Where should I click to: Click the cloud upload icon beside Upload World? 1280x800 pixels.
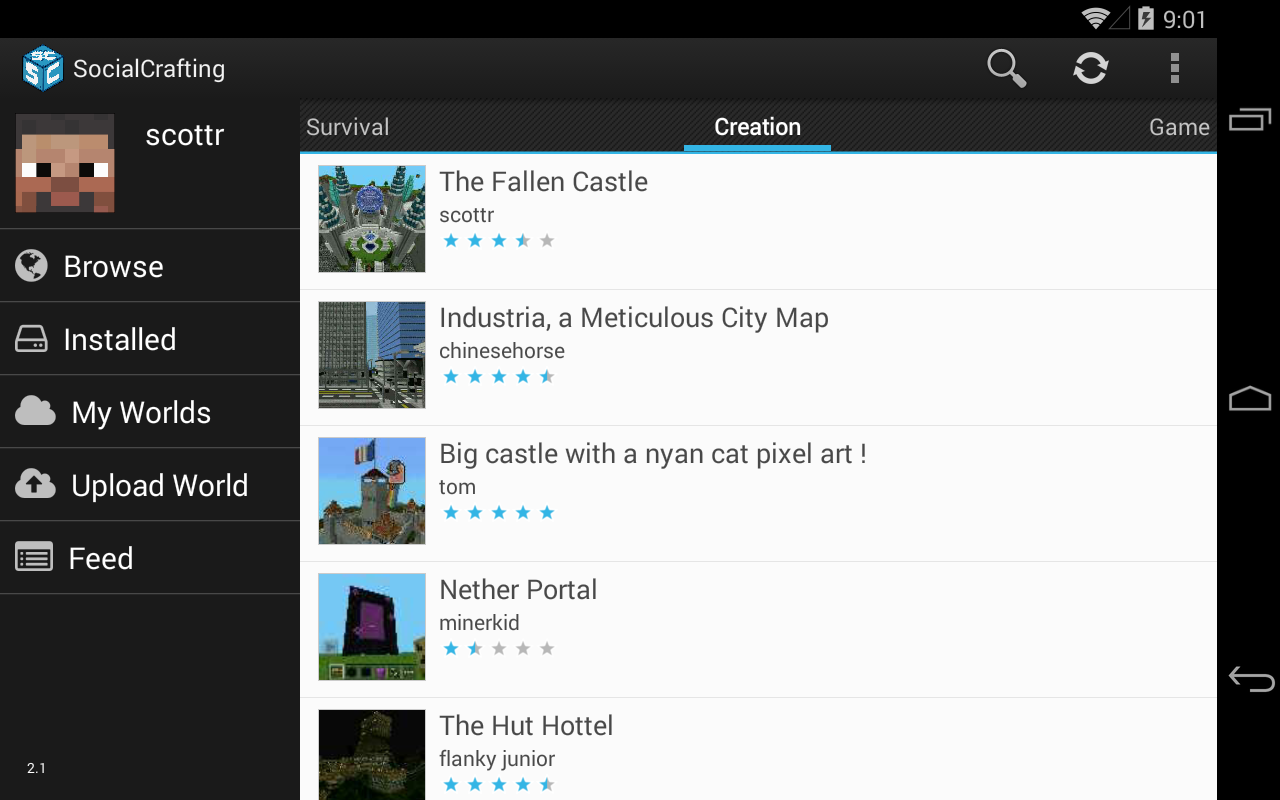tap(35, 484)
